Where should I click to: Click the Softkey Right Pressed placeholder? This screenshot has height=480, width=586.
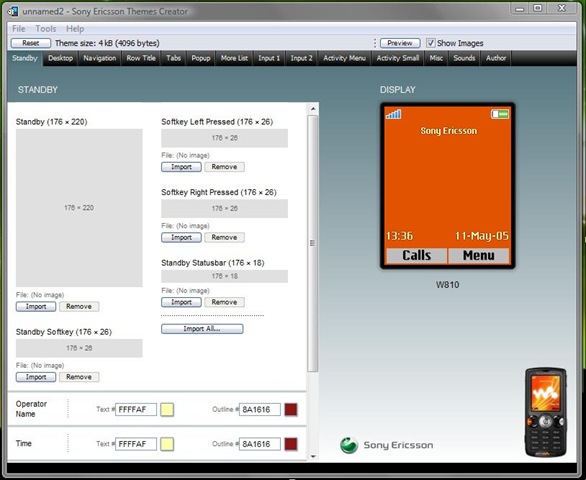click(224, 208)
